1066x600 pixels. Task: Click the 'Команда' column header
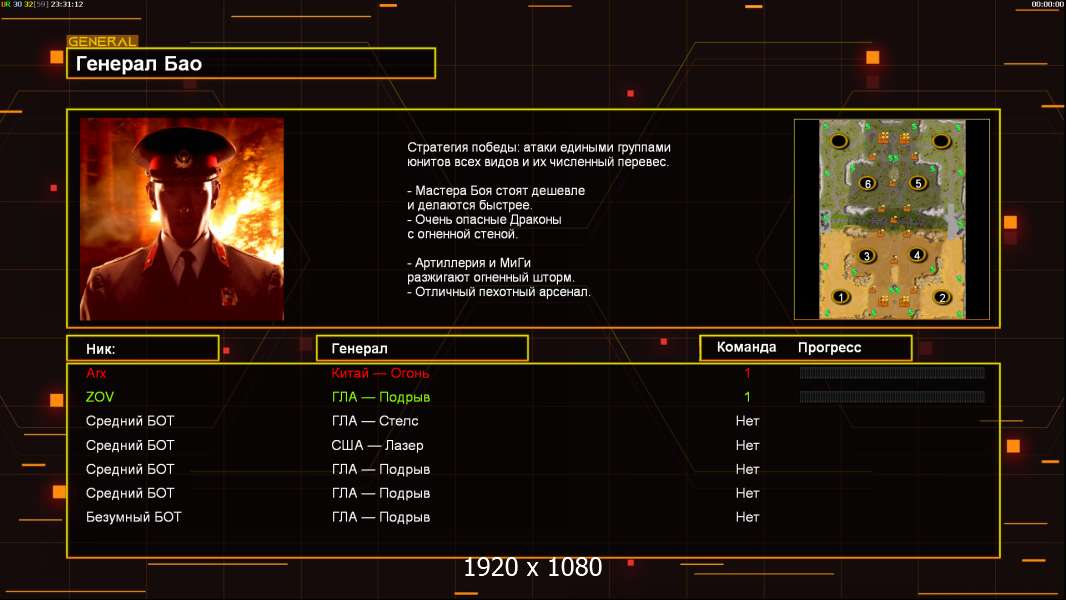coord(746,347)
